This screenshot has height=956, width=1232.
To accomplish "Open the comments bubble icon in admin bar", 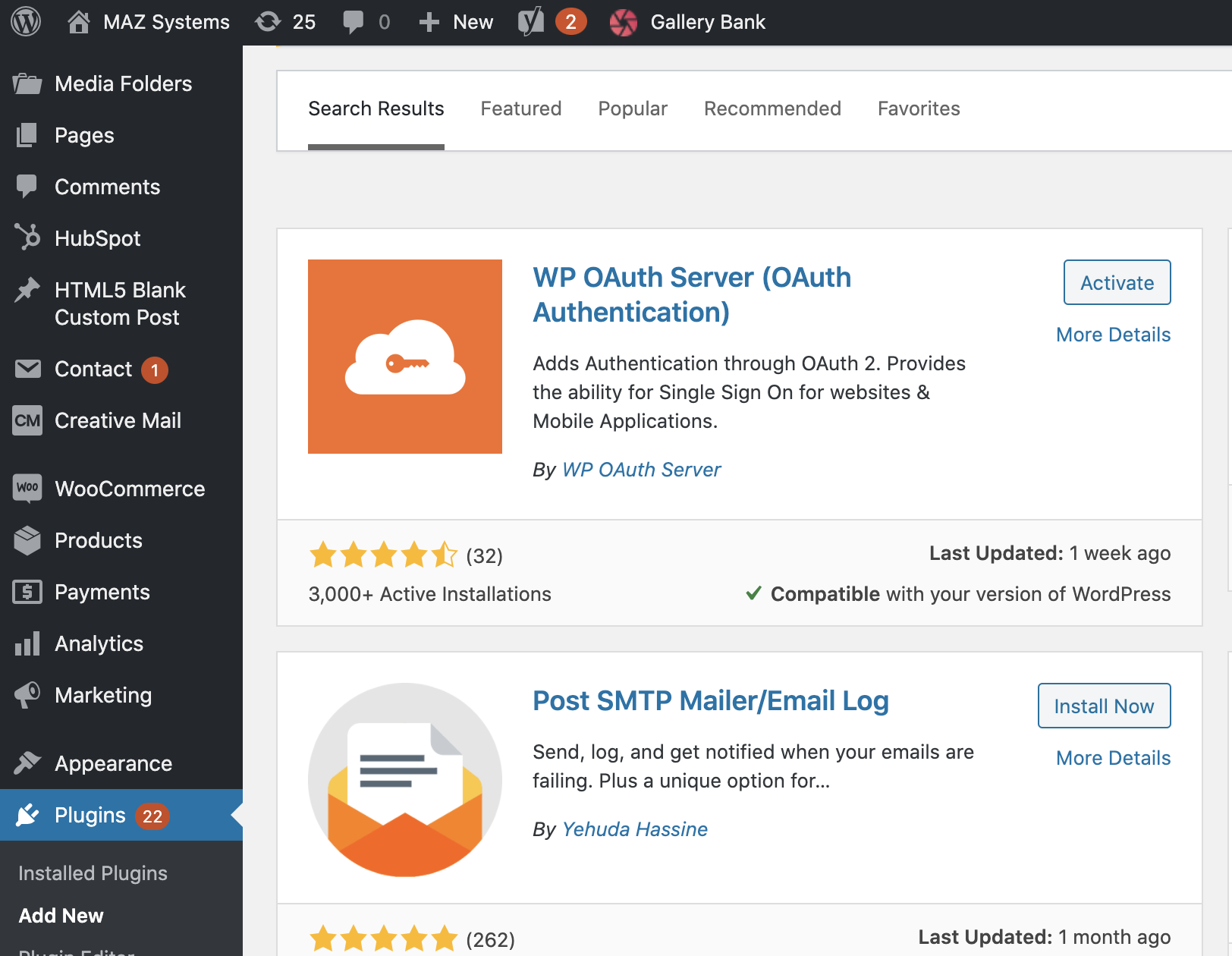I will pos(354,22).
